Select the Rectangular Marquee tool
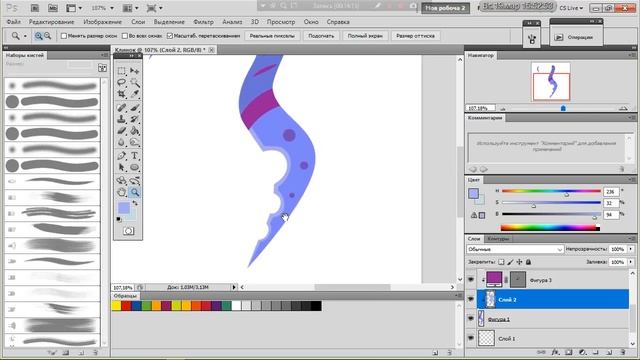This screenshot has width=640, height=360. point(122,71)
